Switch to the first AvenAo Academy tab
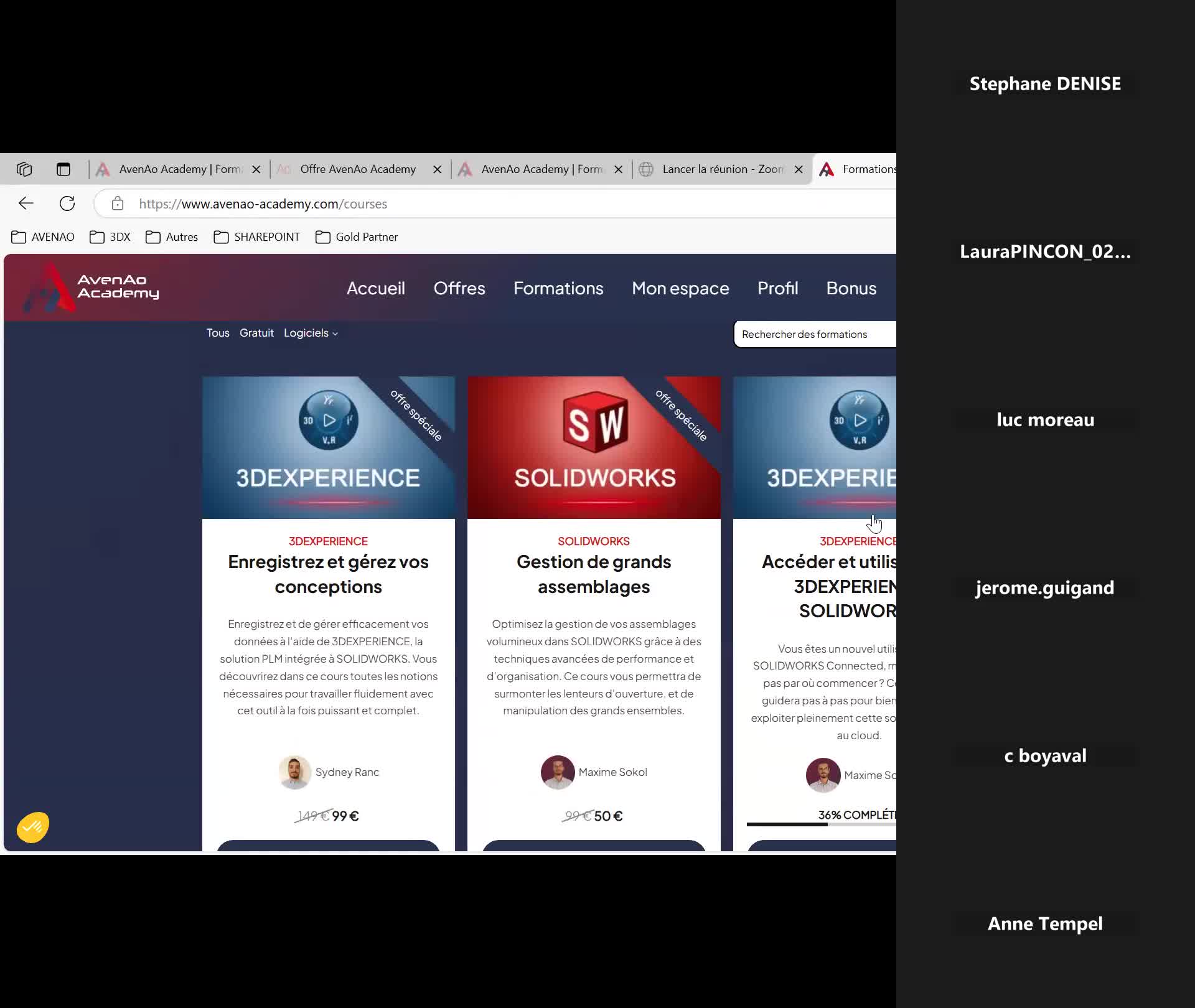This screenshot has height=1008, width=1195. pos(179,169)
